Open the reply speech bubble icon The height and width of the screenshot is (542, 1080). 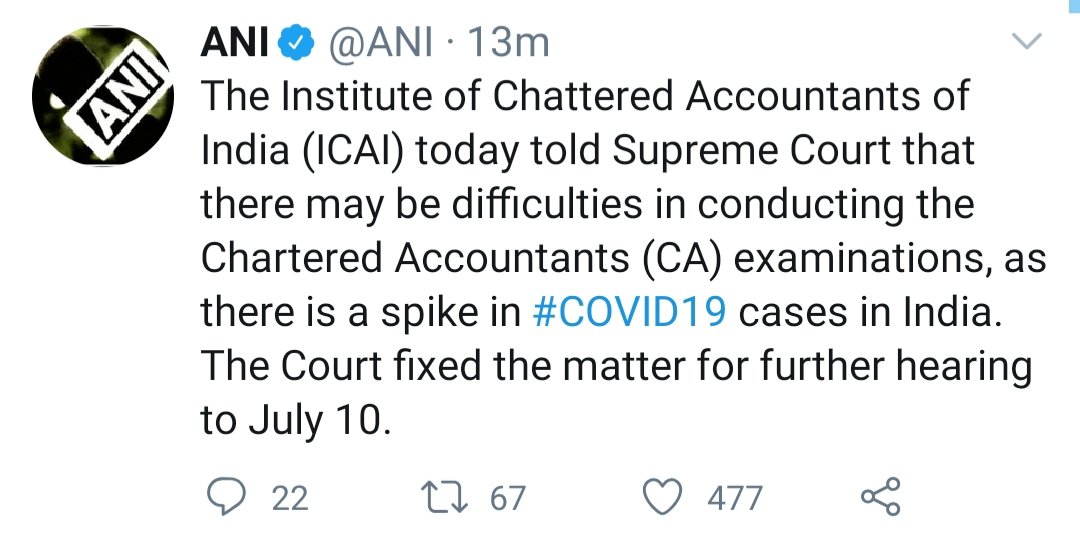click(x=226, y=497)
